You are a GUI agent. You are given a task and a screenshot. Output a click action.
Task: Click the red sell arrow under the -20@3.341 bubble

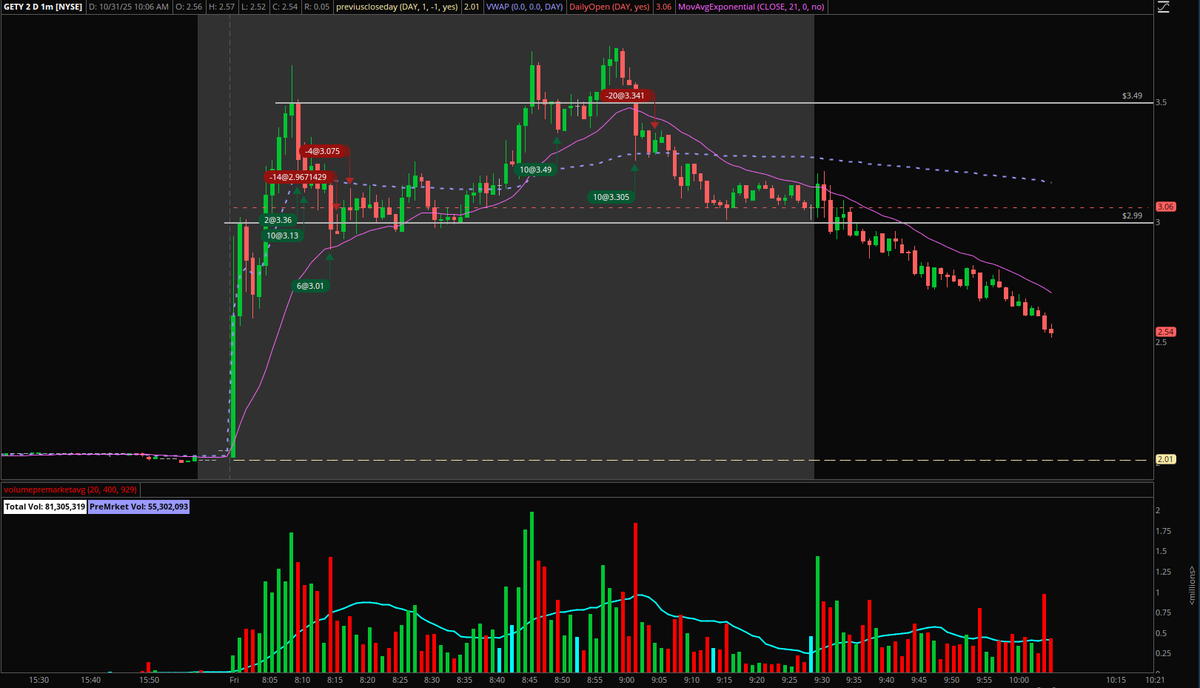click(655, 125)
